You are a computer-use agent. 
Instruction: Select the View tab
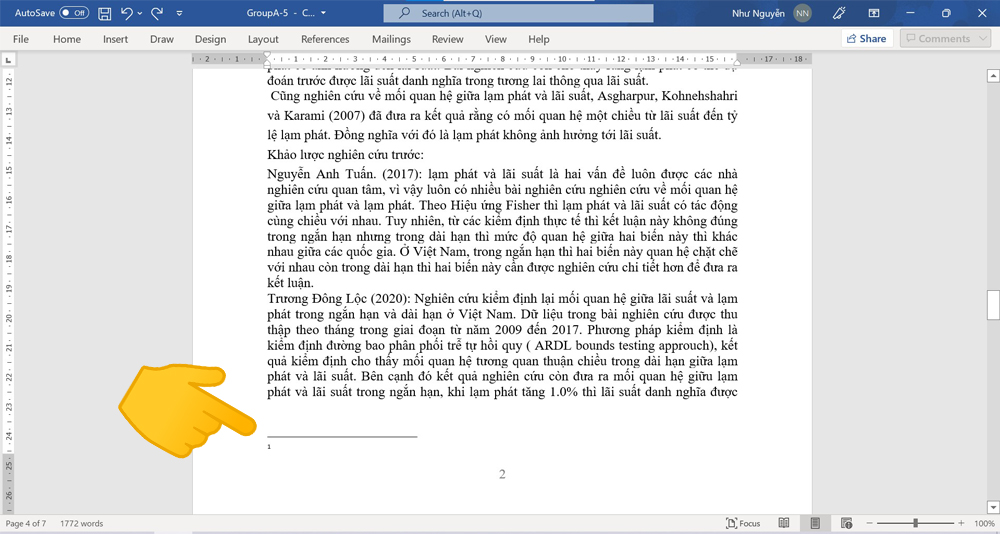(x=496, y=39)
